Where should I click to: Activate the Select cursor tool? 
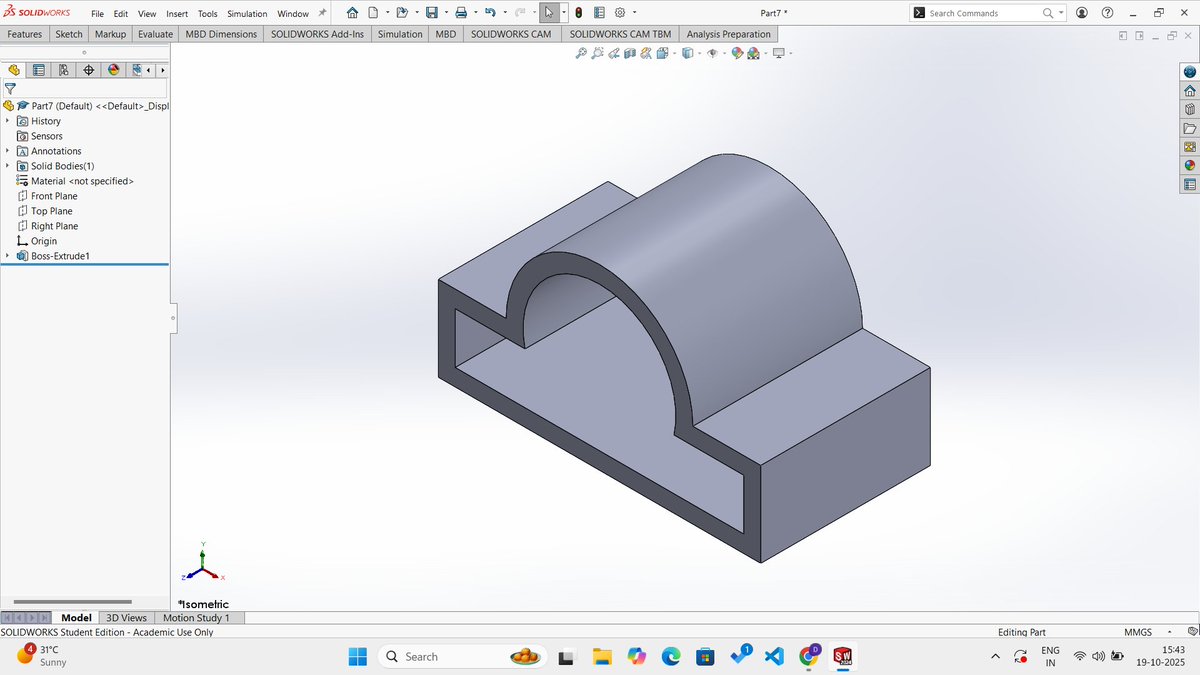click(548, 13)
